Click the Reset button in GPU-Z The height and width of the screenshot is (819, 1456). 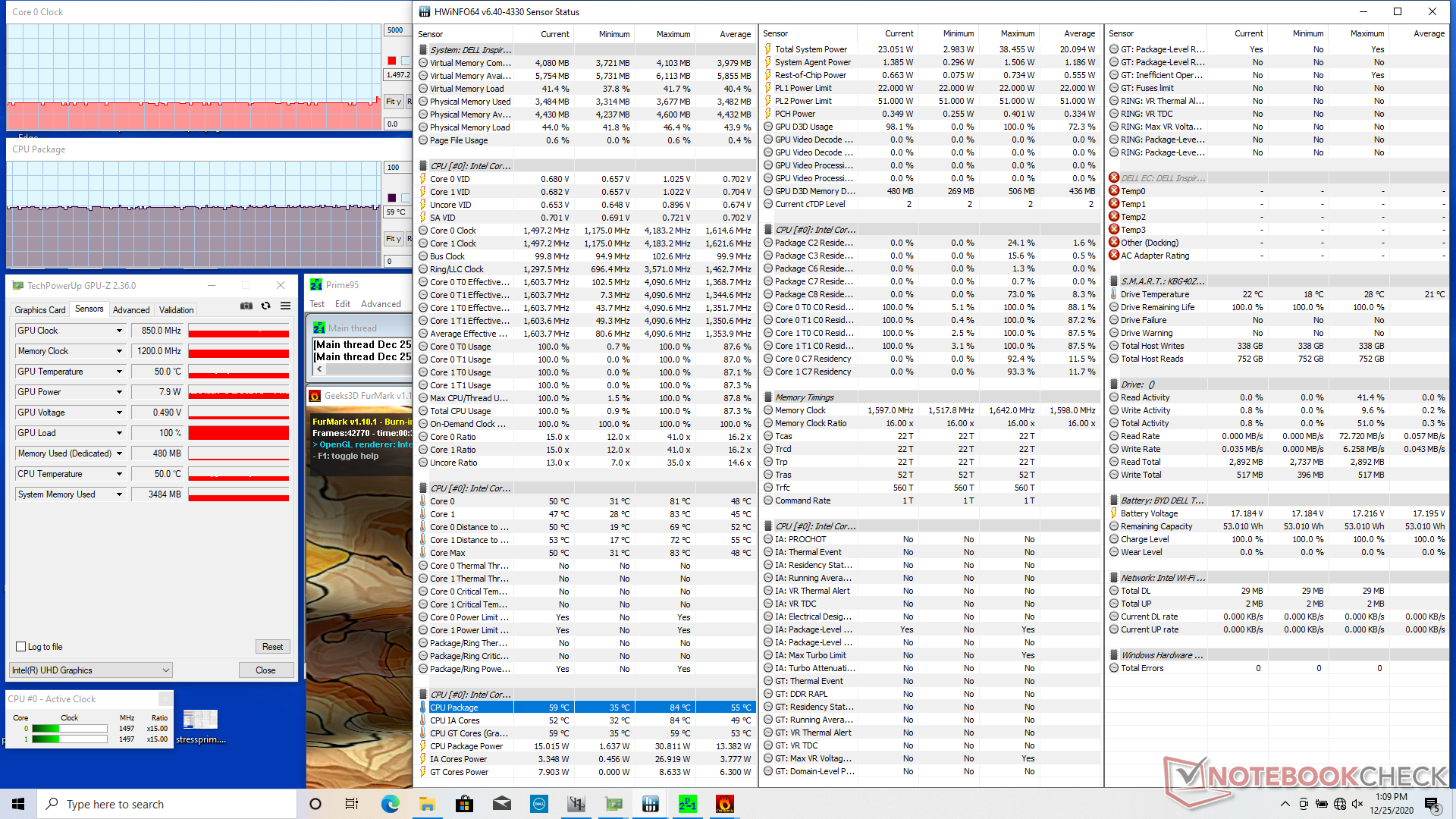coord(272,647)
